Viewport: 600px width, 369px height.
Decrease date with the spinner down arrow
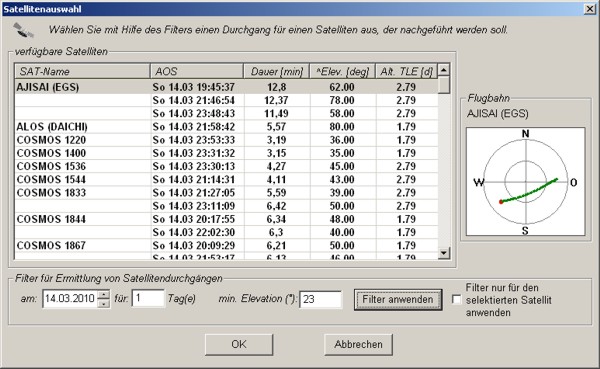coord(104,303)
